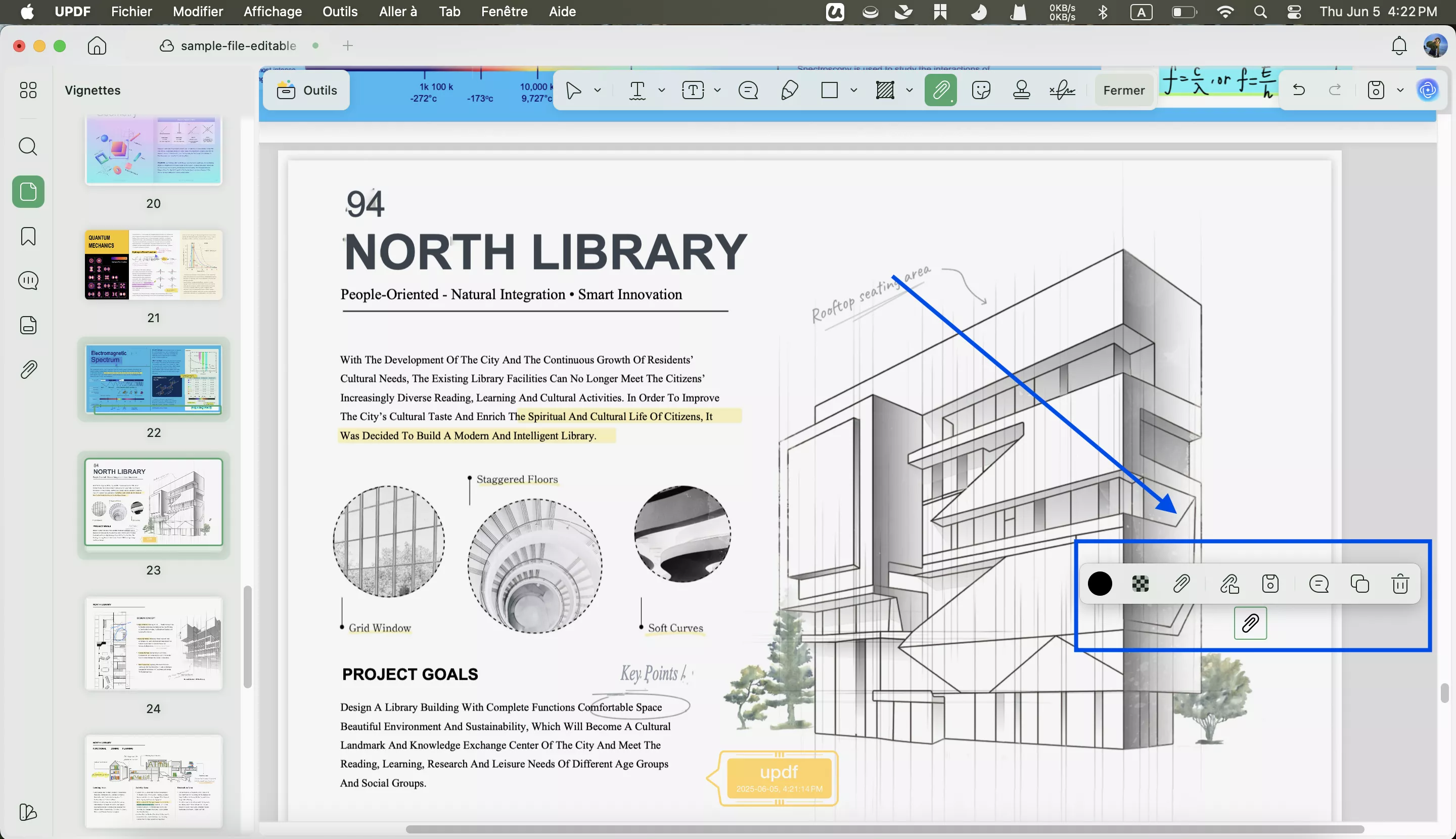Viewport: 1456px width, 839px height.
Task: Select the paperclip attachment on page
Action: [x=1250, y=623]
